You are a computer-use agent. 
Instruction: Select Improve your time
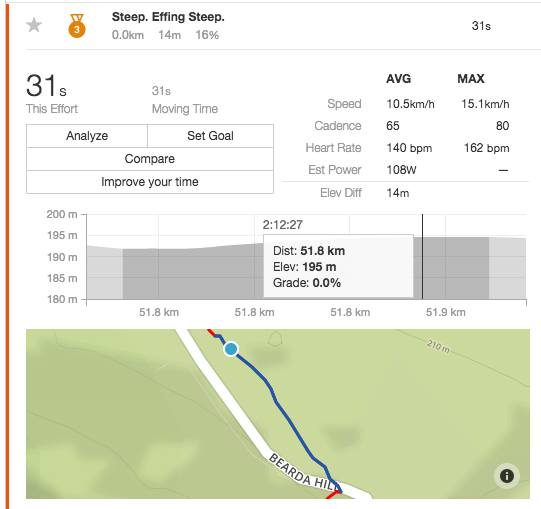point(150,182)
